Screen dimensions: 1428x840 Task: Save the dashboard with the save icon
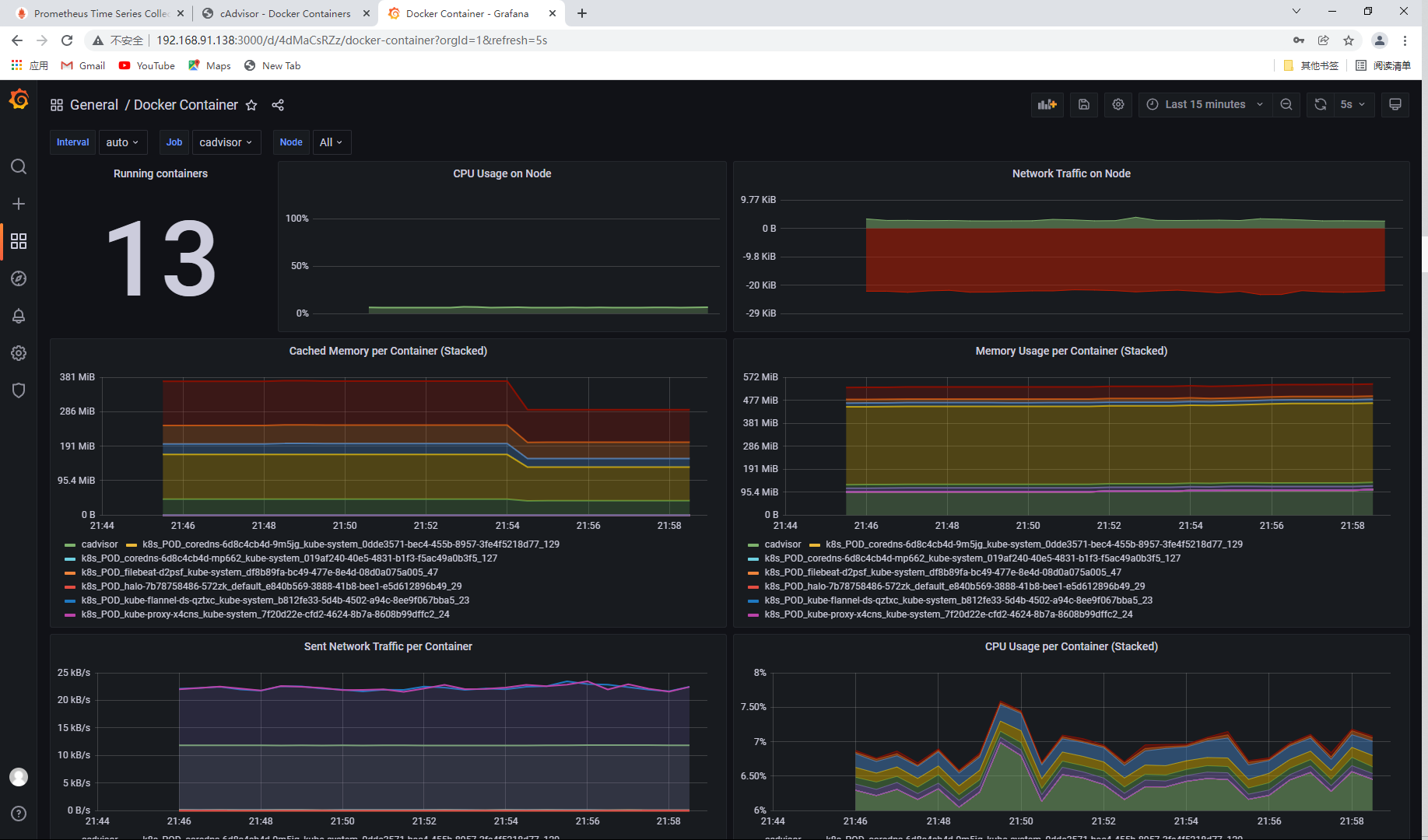coord(1084,104)
